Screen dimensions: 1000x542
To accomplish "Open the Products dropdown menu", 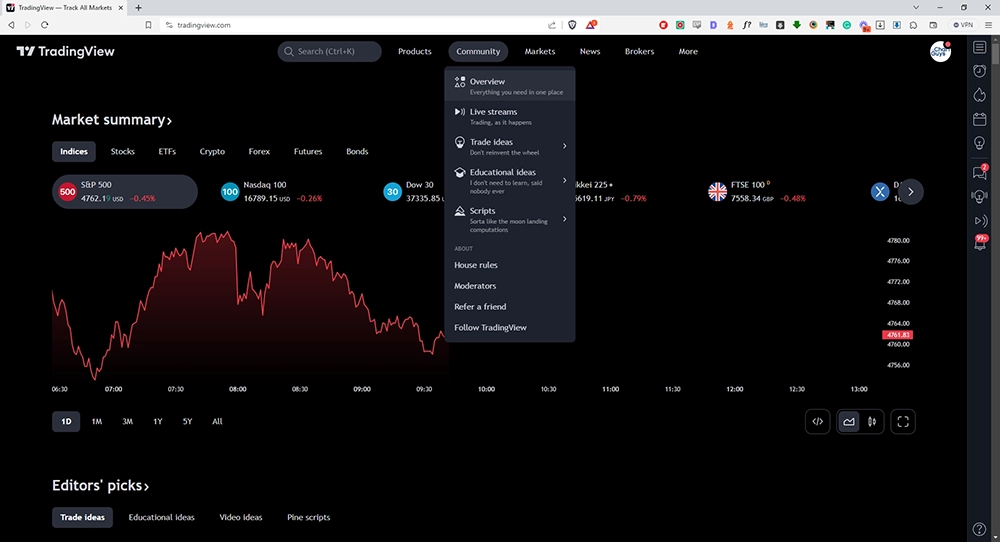I will 415,52.
